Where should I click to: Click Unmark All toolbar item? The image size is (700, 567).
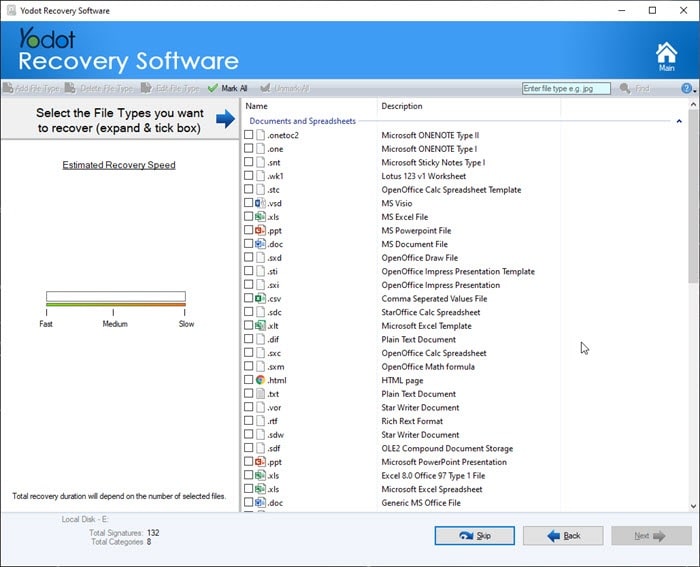tap(284, 88)
